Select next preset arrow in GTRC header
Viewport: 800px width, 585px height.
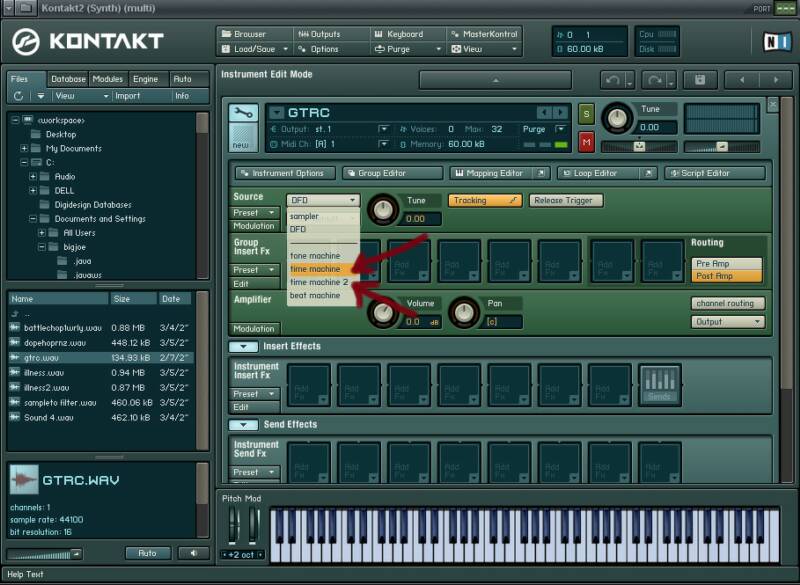[x=560, y=112]
